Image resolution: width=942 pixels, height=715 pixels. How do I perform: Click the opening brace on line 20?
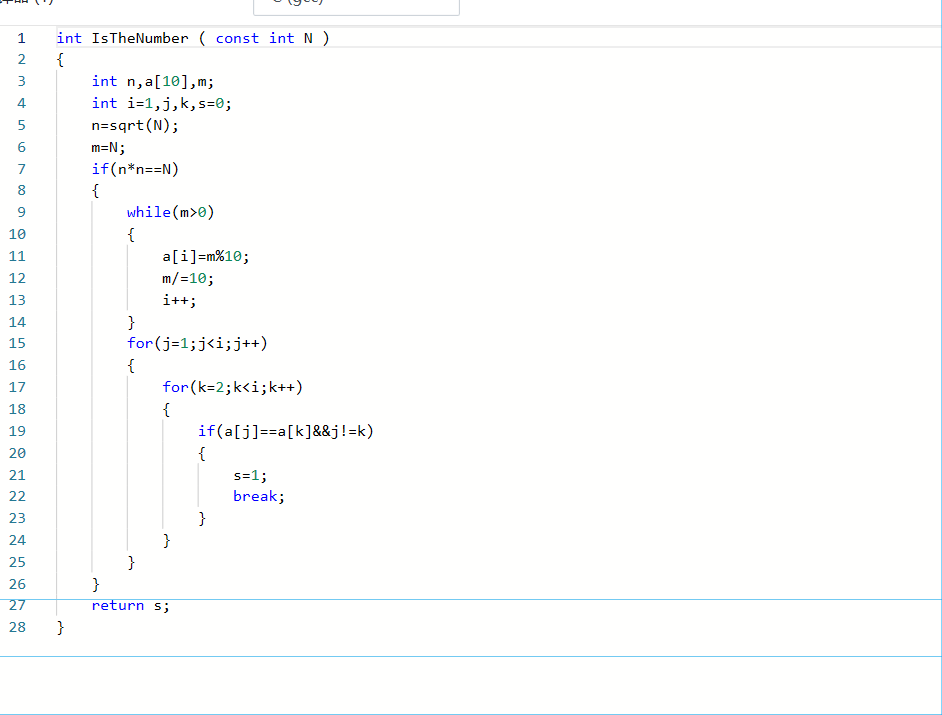coord(202,454)
